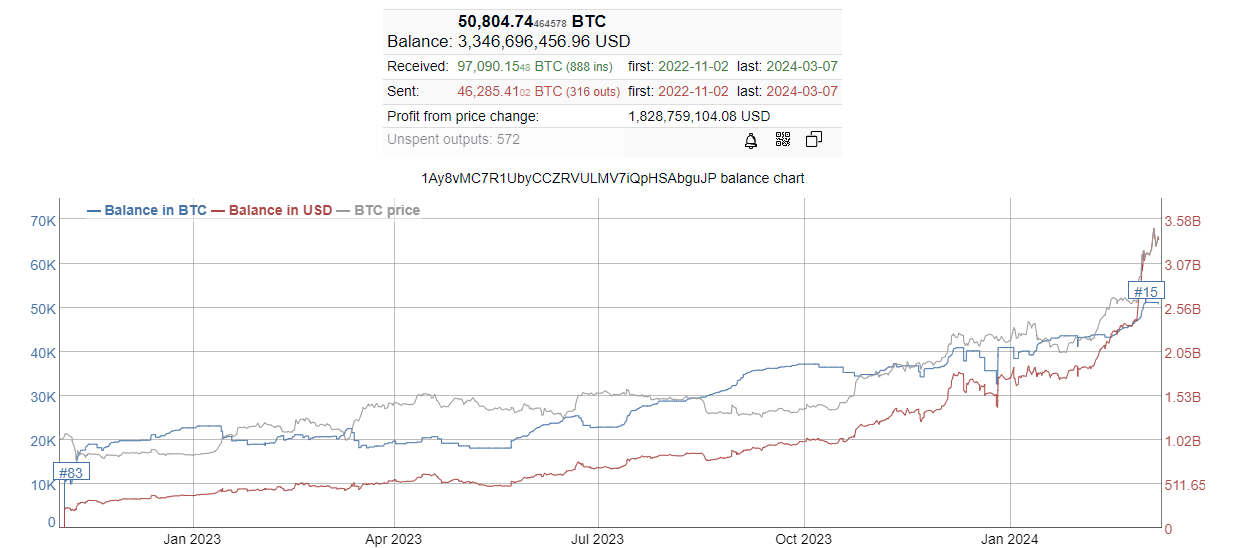Select the #15 rank marker on chart
The height and width of the screenshot is (548, 1234).
[x=1145, y=292]
